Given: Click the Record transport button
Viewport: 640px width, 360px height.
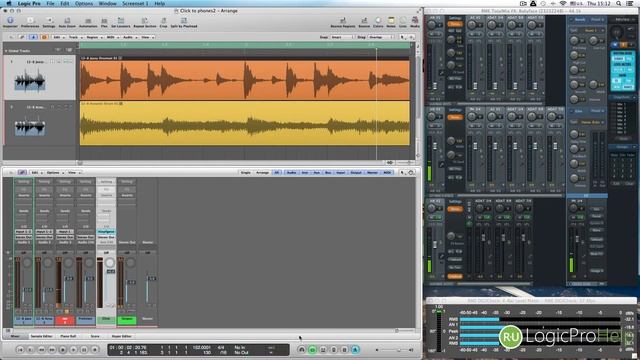Looking at the screenshot, I should tap(94, 350).
